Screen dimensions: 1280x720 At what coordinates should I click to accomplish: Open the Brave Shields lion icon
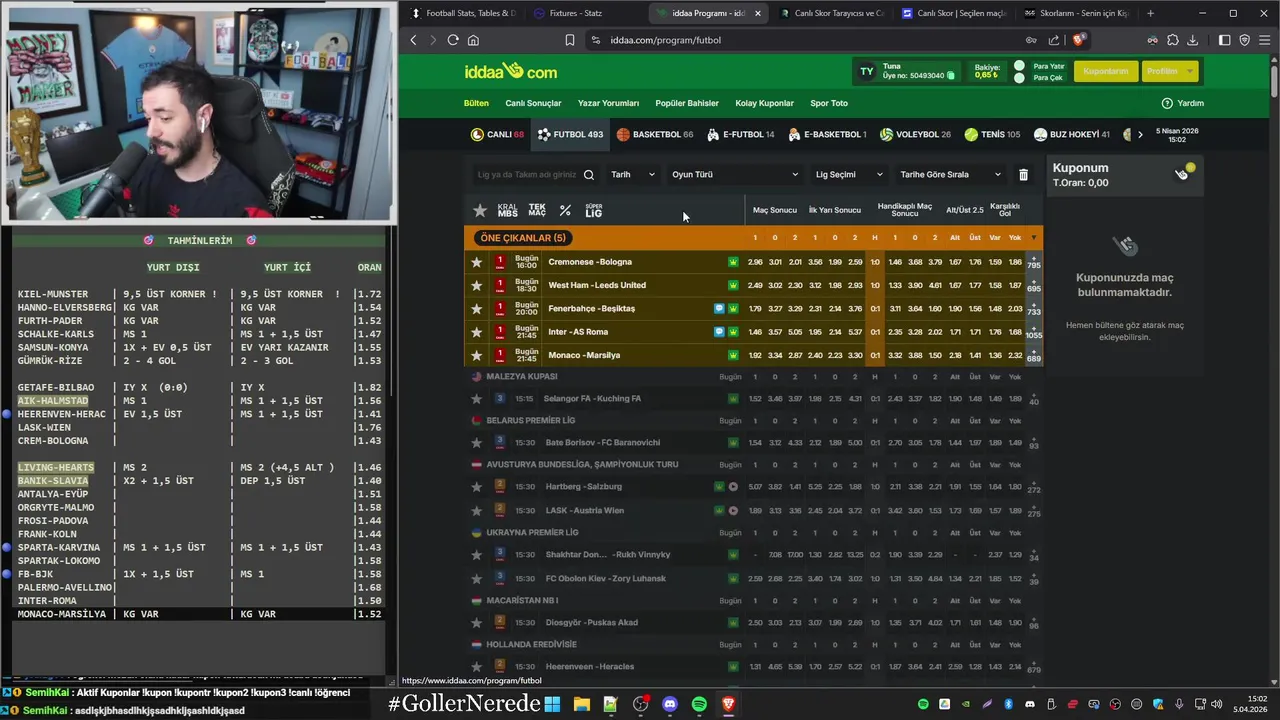pos(1079,40)
